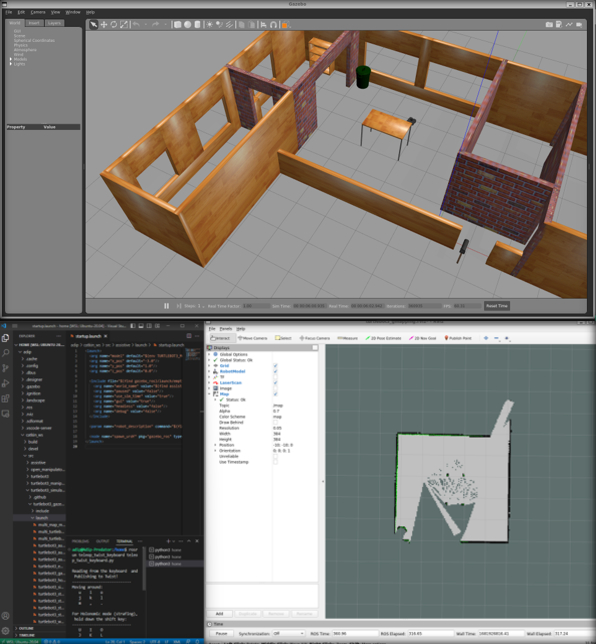
Task: Expand the Global Options tree item
Action: 209,354
